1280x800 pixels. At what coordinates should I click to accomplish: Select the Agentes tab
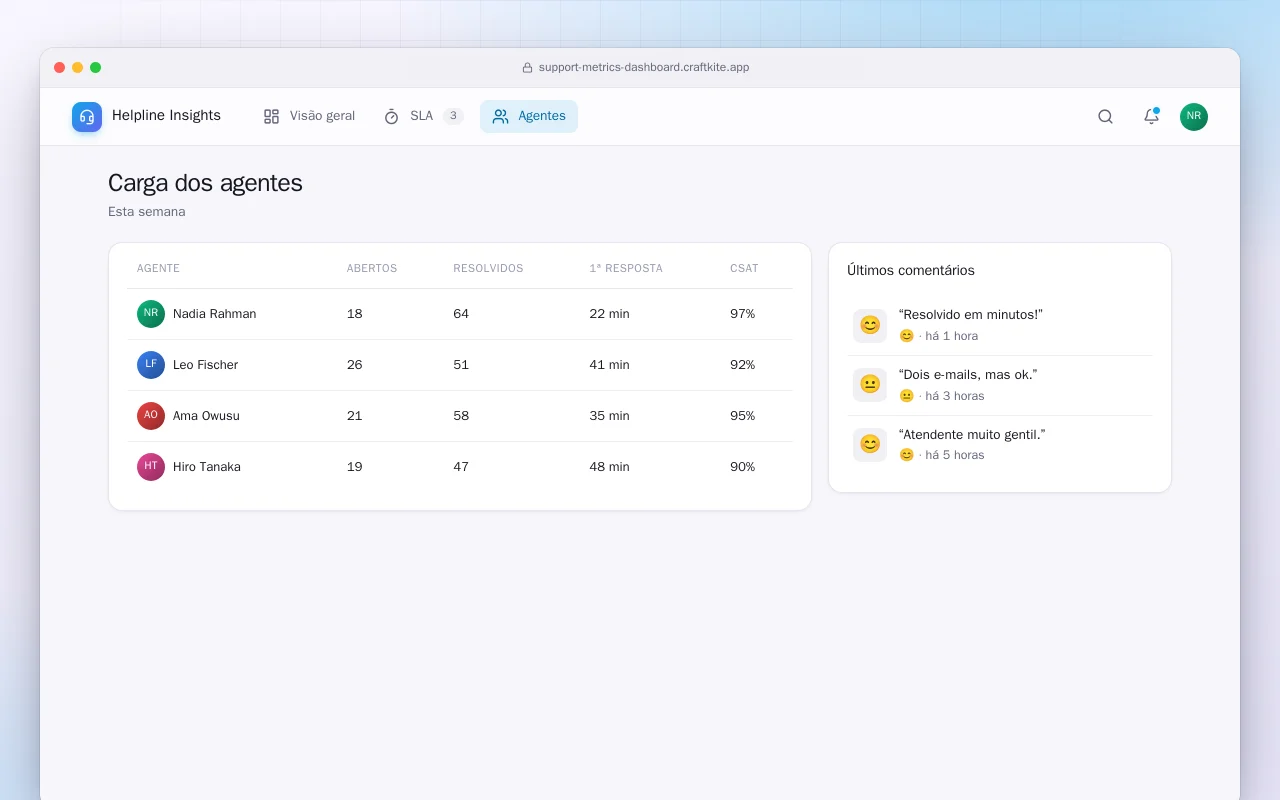click(529, 116)
